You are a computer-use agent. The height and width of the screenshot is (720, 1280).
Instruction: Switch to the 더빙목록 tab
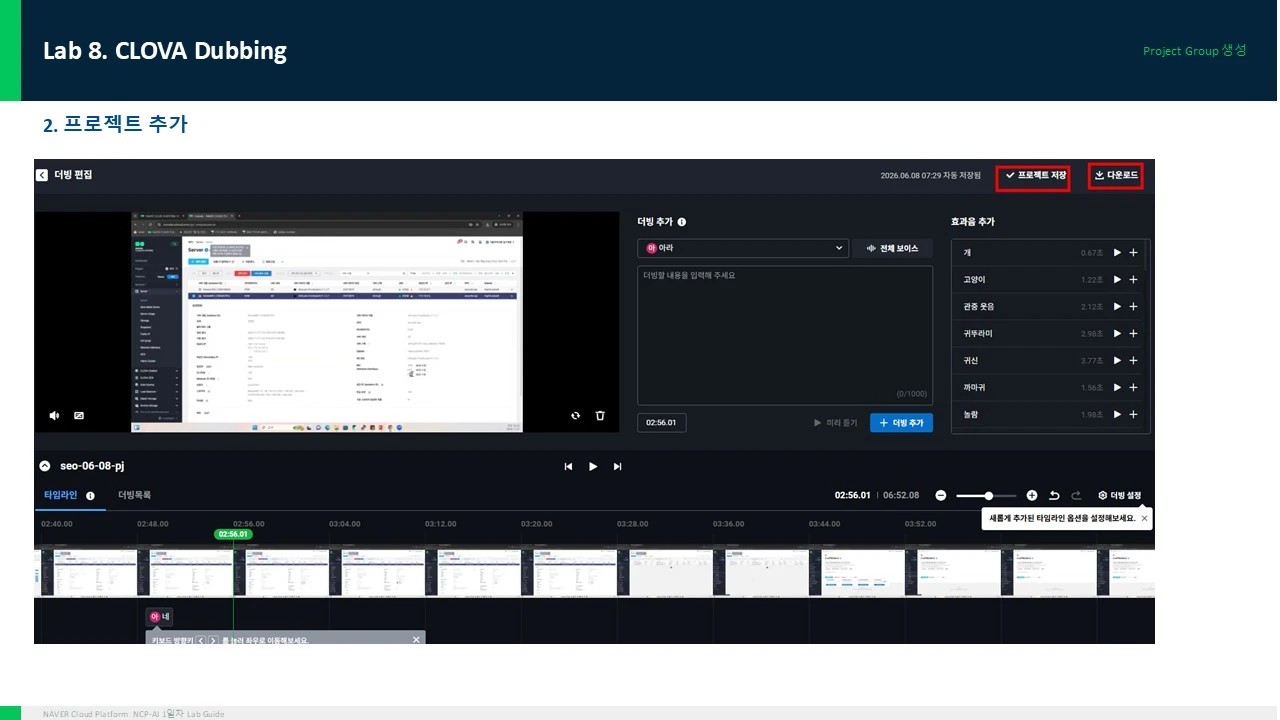pos(134,495)
